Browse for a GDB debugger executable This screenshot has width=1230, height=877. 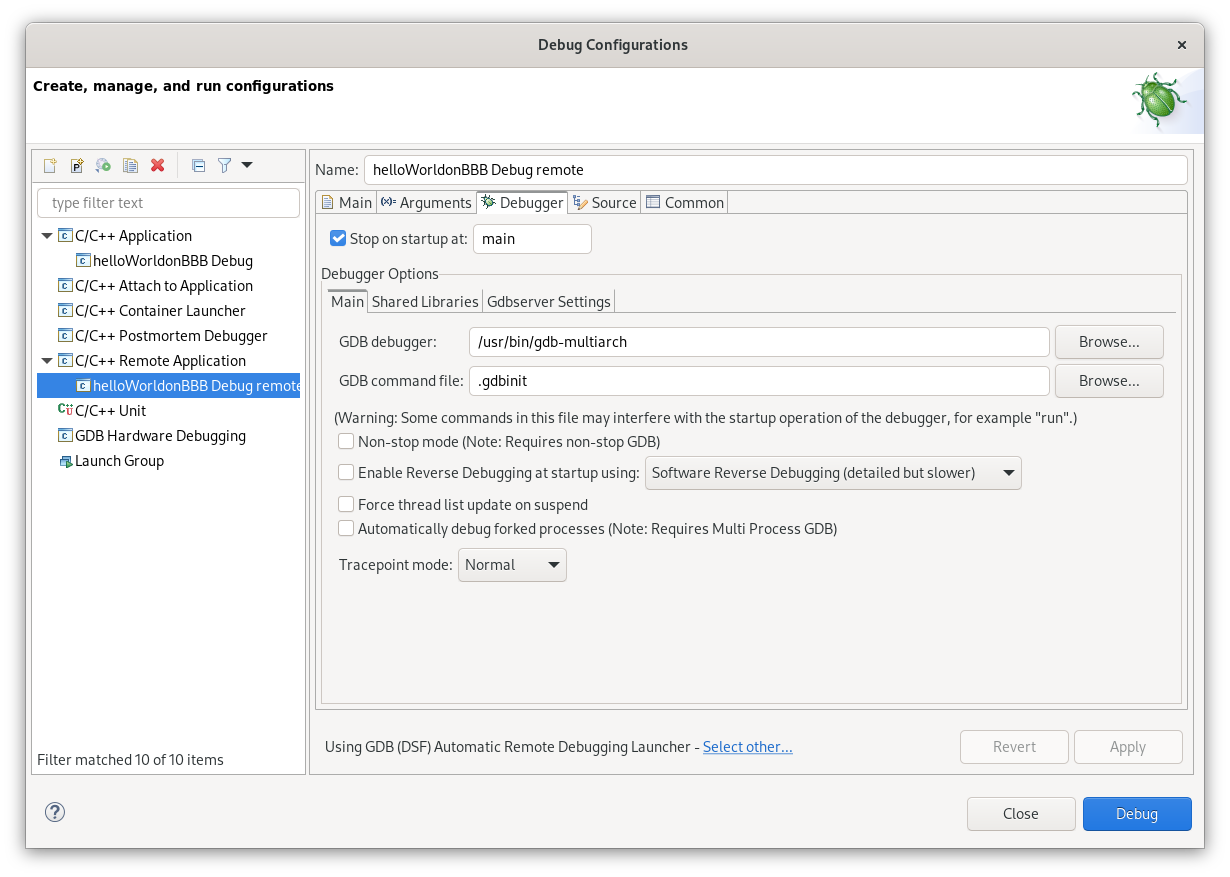tap(1108, 341)
